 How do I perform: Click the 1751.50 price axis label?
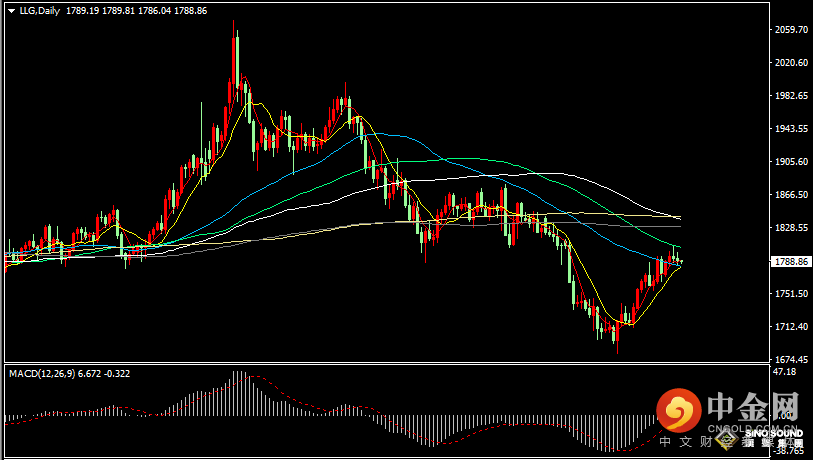pos(790,294)
